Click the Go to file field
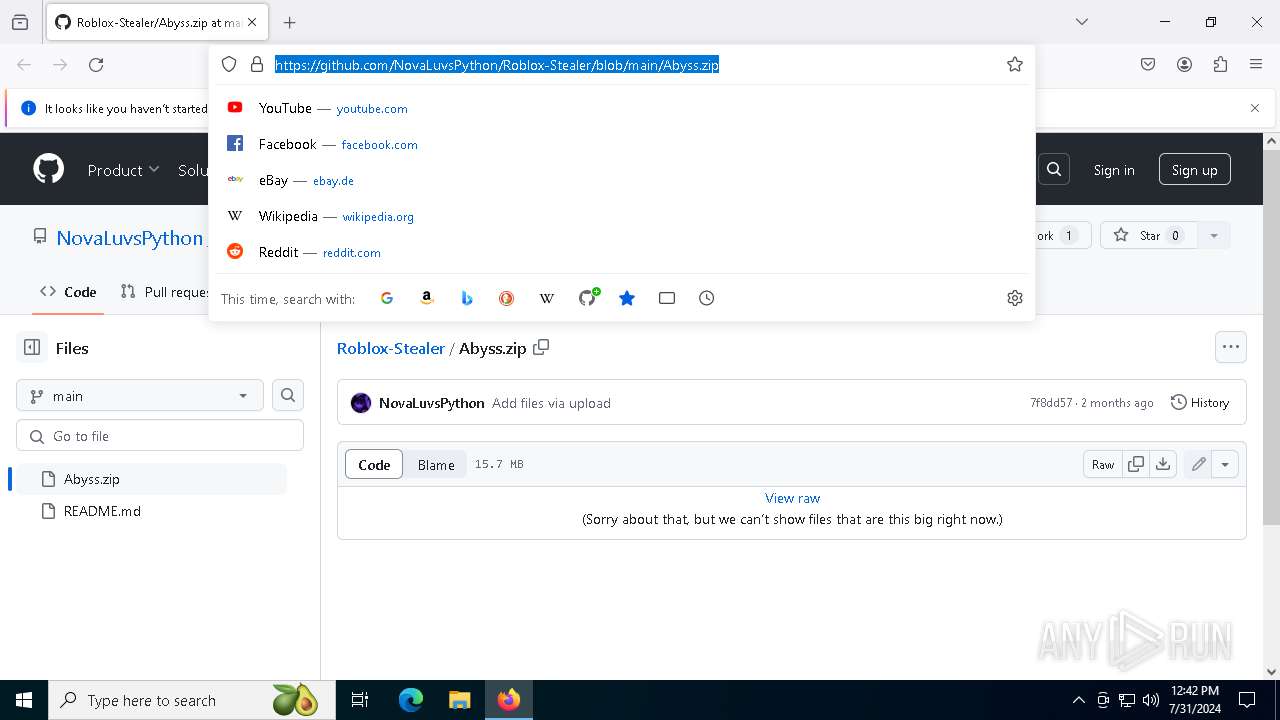This screenshot has height=720, width=1280. point(160,436)
